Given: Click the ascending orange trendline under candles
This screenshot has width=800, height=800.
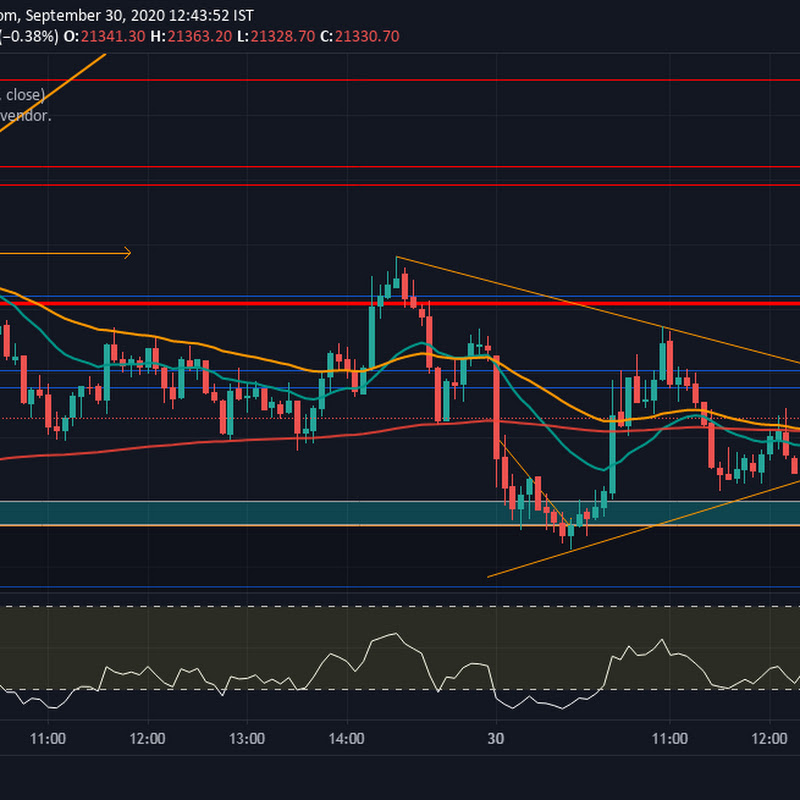Looking at the screenshot, I should pos(644,529).
